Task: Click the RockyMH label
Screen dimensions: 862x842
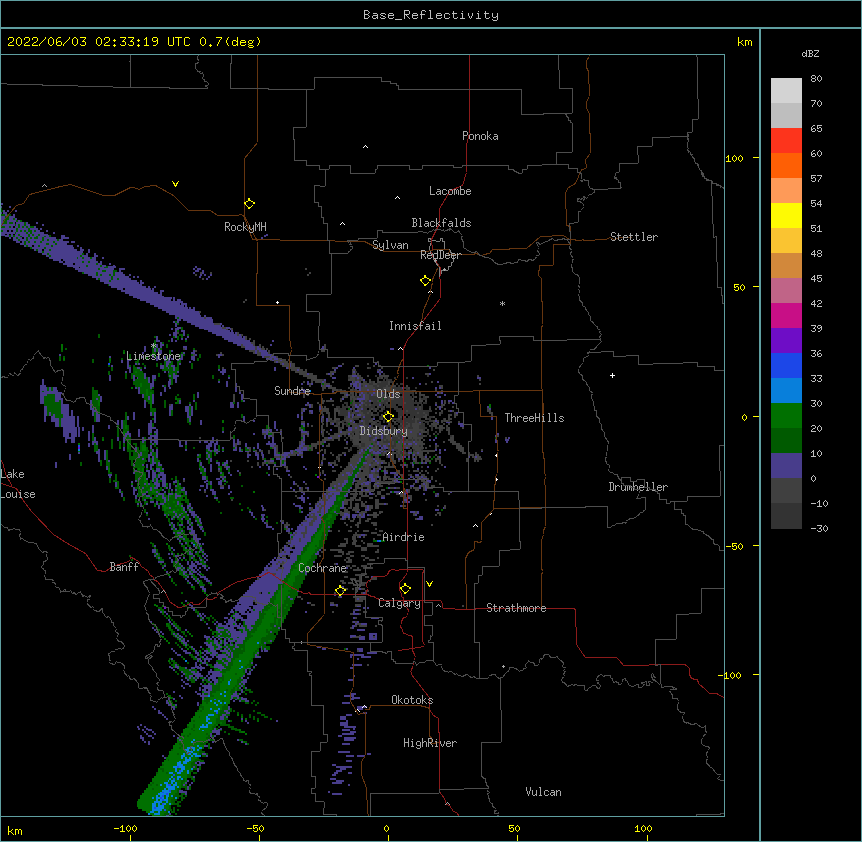Action: click(x=245, y=227)
